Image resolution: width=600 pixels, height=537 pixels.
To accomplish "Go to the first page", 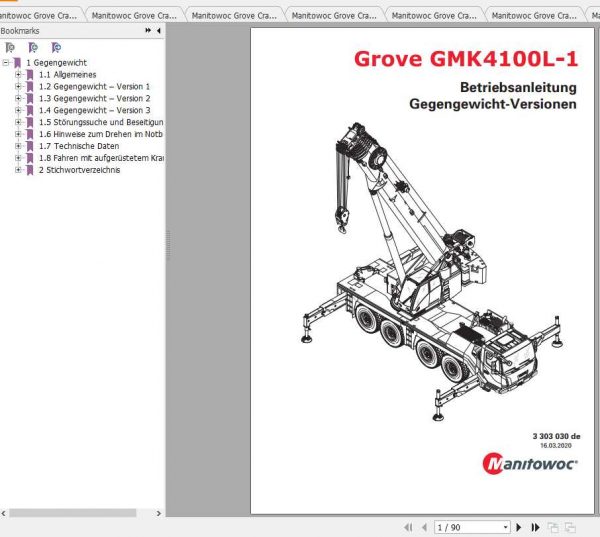I will [408, 527].
